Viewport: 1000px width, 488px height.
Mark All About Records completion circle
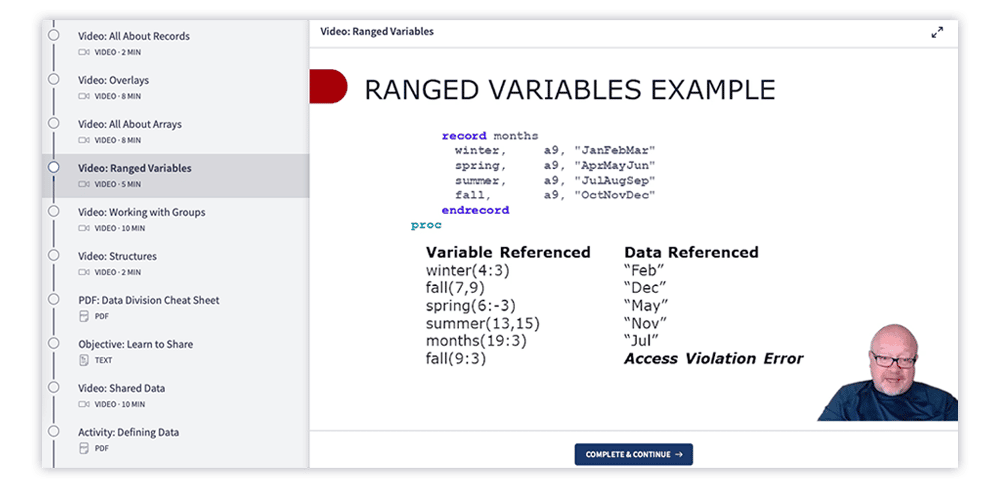[53, 36]
